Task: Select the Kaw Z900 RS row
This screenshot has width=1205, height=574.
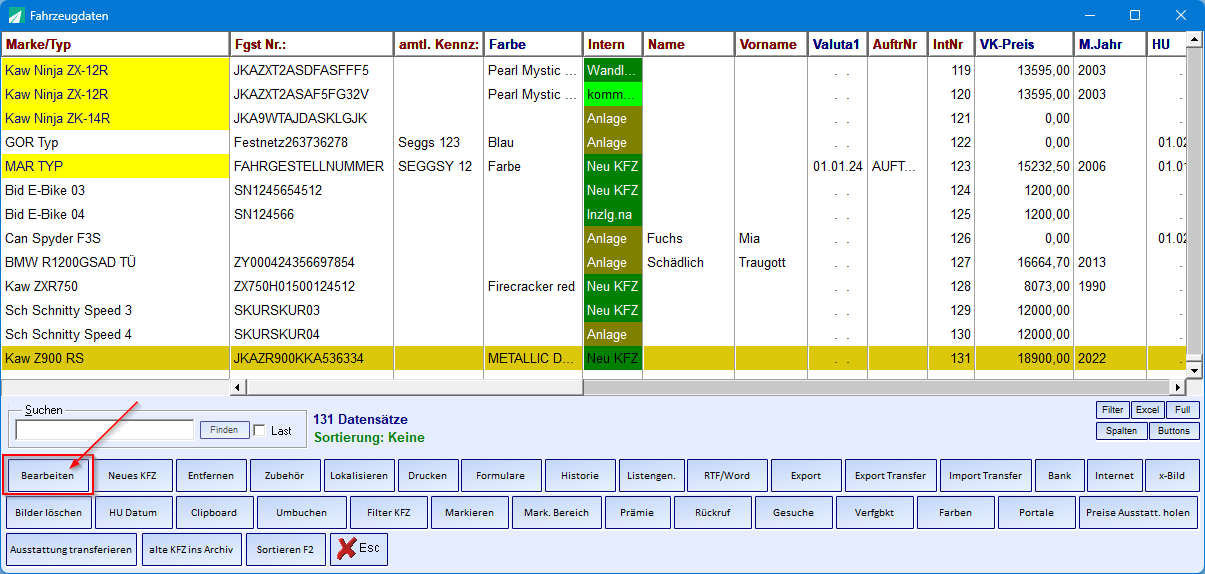Action: (594, 358)
